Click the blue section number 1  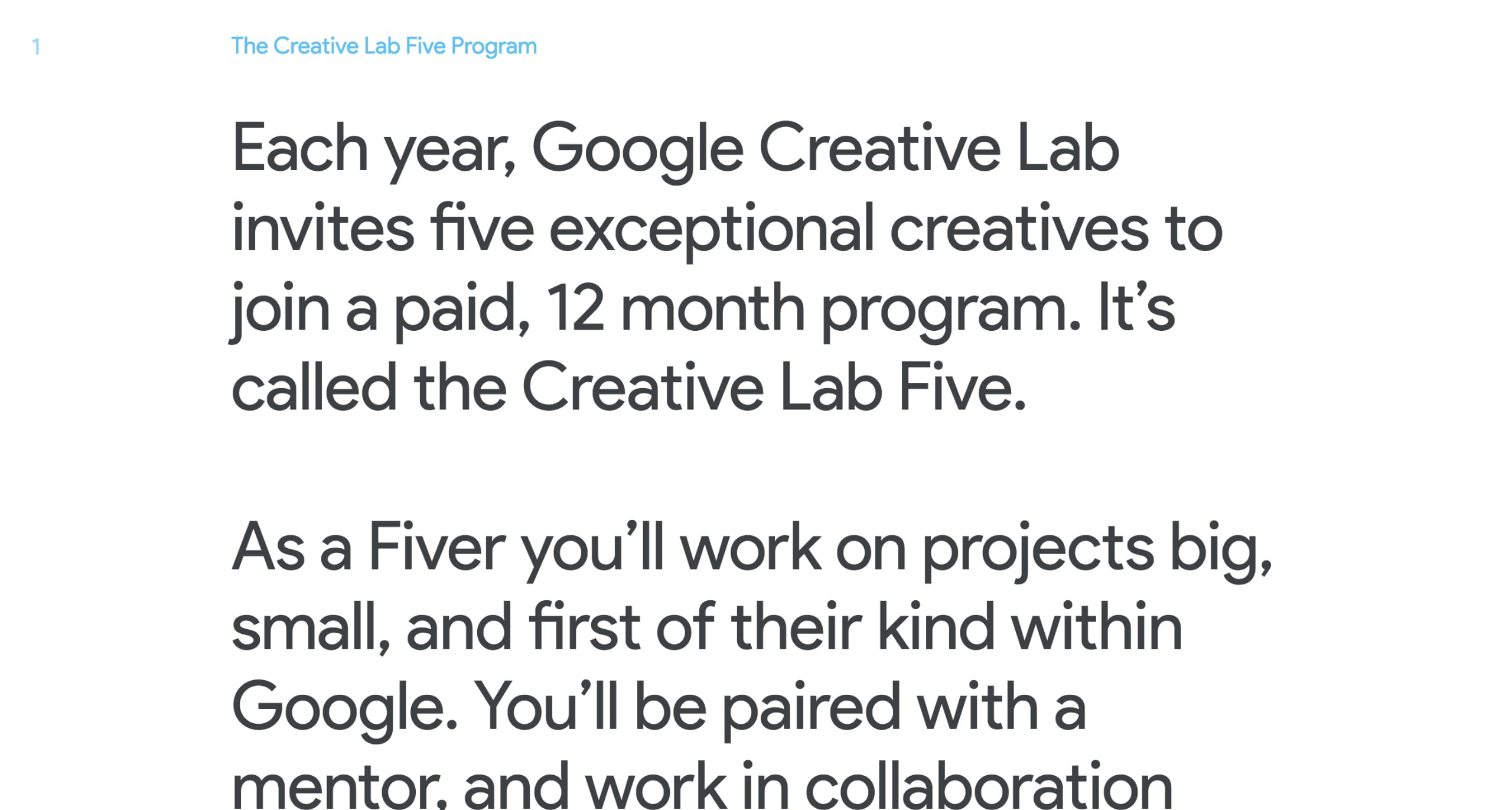coord(37,47)
